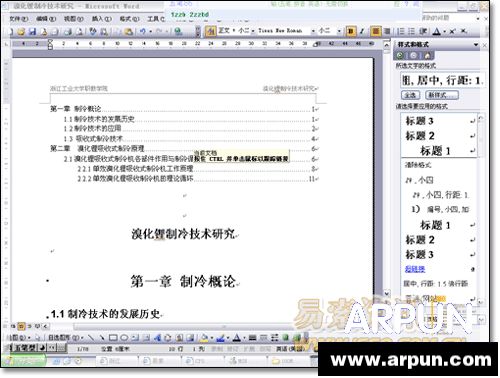Insert WordArt from drawing toolbar

point(157,337)
